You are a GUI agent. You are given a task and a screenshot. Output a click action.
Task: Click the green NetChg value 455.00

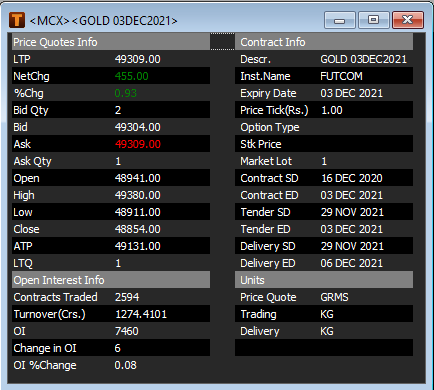coord(132,76)
